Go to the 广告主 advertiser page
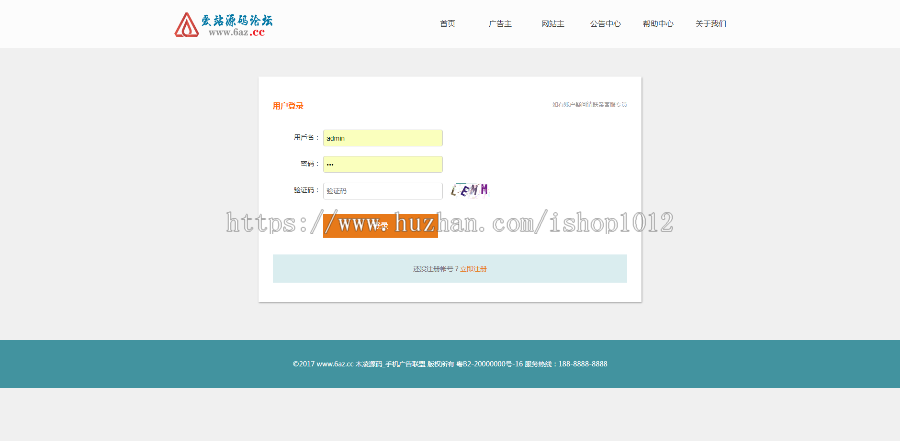 point(500,23)
